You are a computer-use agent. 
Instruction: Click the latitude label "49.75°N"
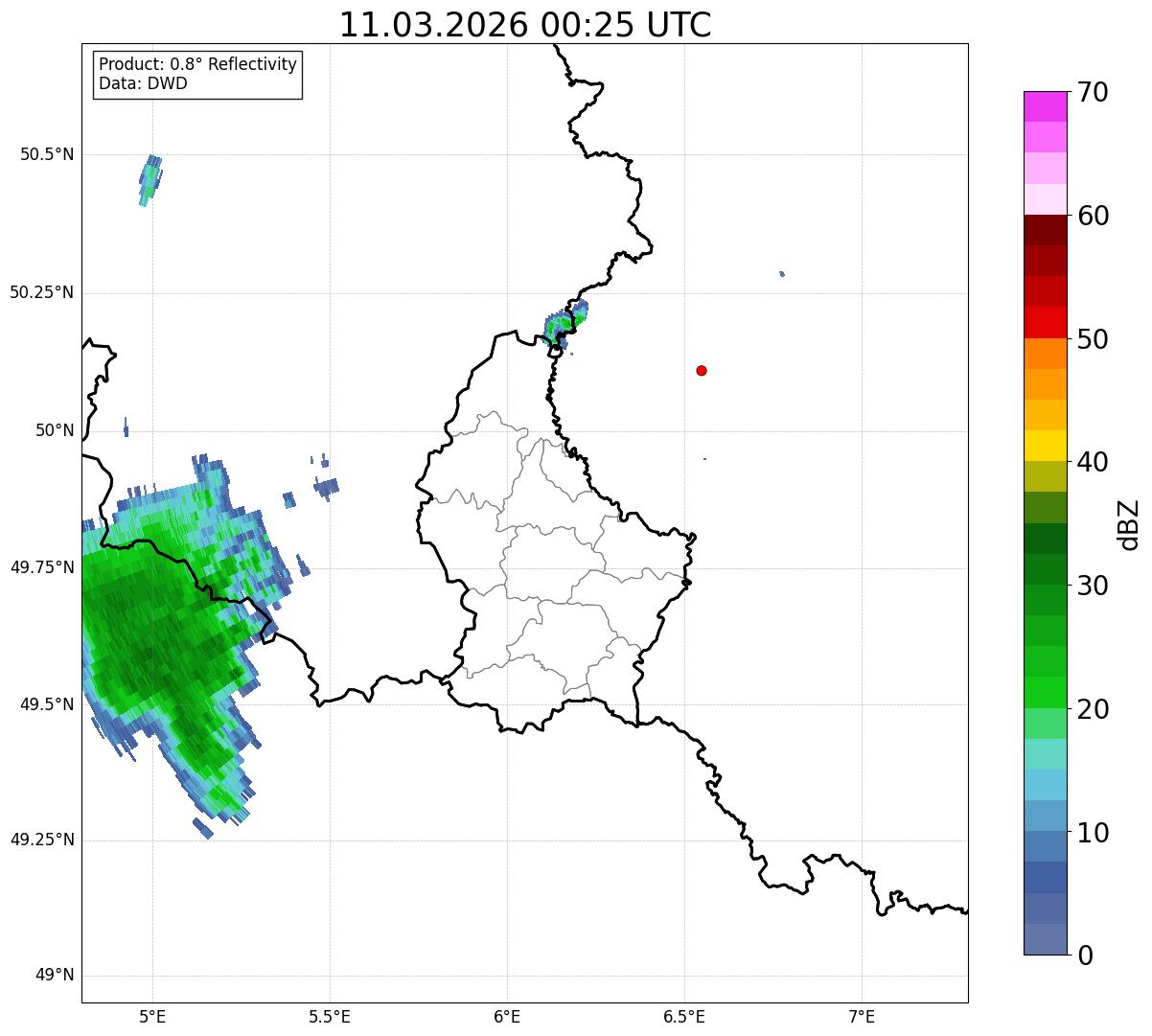(x=42, y=567)
